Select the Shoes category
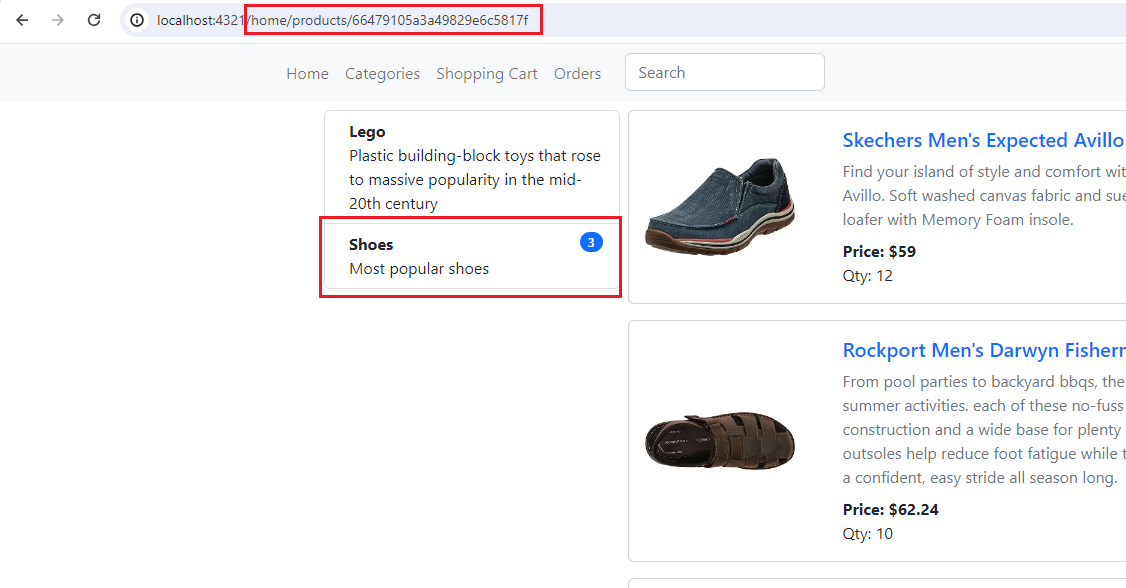The width and height of the screenshot is (1126, 588). (472, 256)
